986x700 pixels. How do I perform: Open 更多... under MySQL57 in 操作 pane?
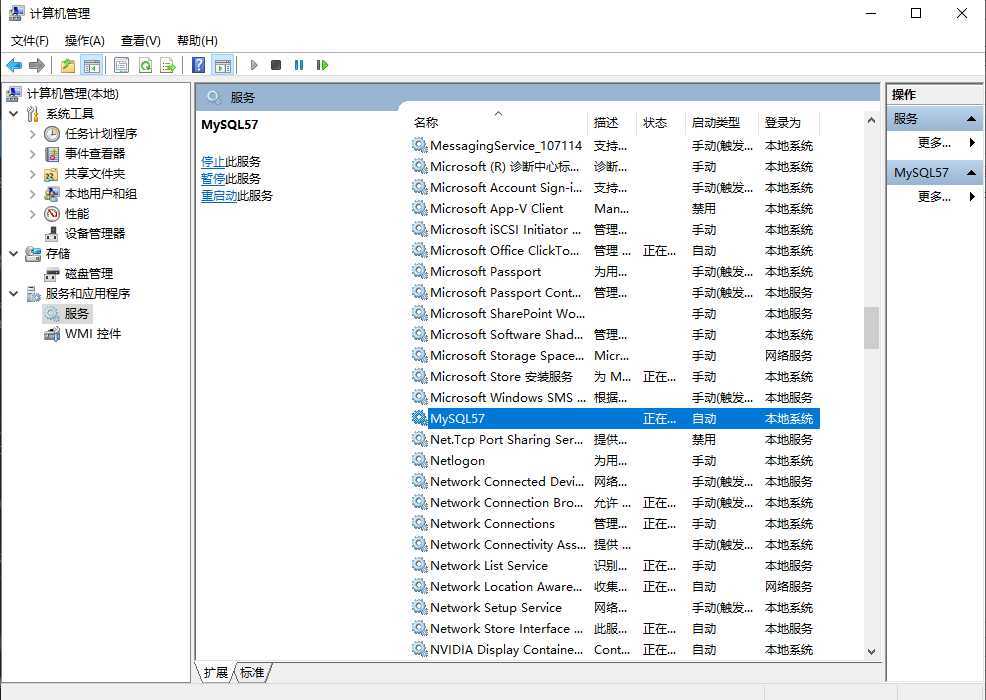[934, 197]
